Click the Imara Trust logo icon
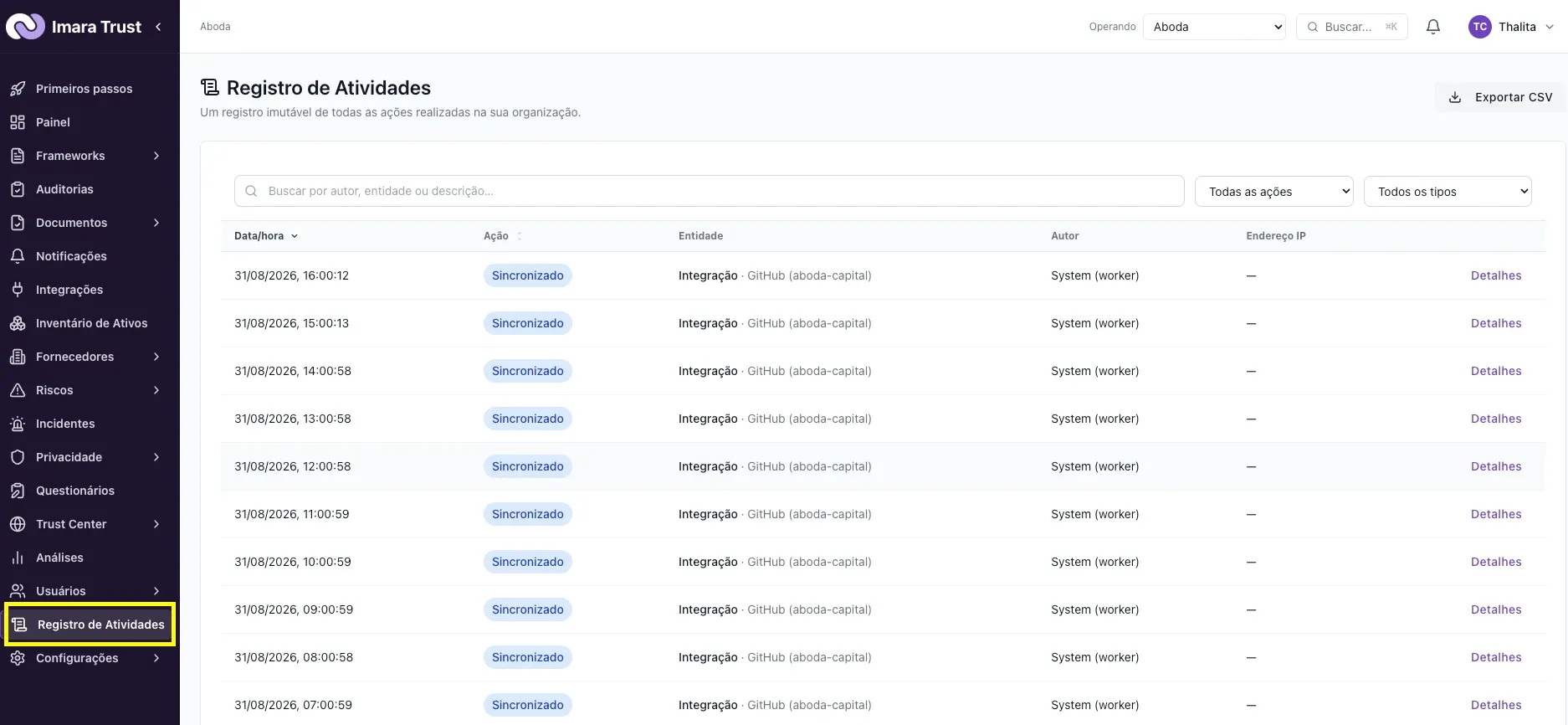 [x=25, y=27]
